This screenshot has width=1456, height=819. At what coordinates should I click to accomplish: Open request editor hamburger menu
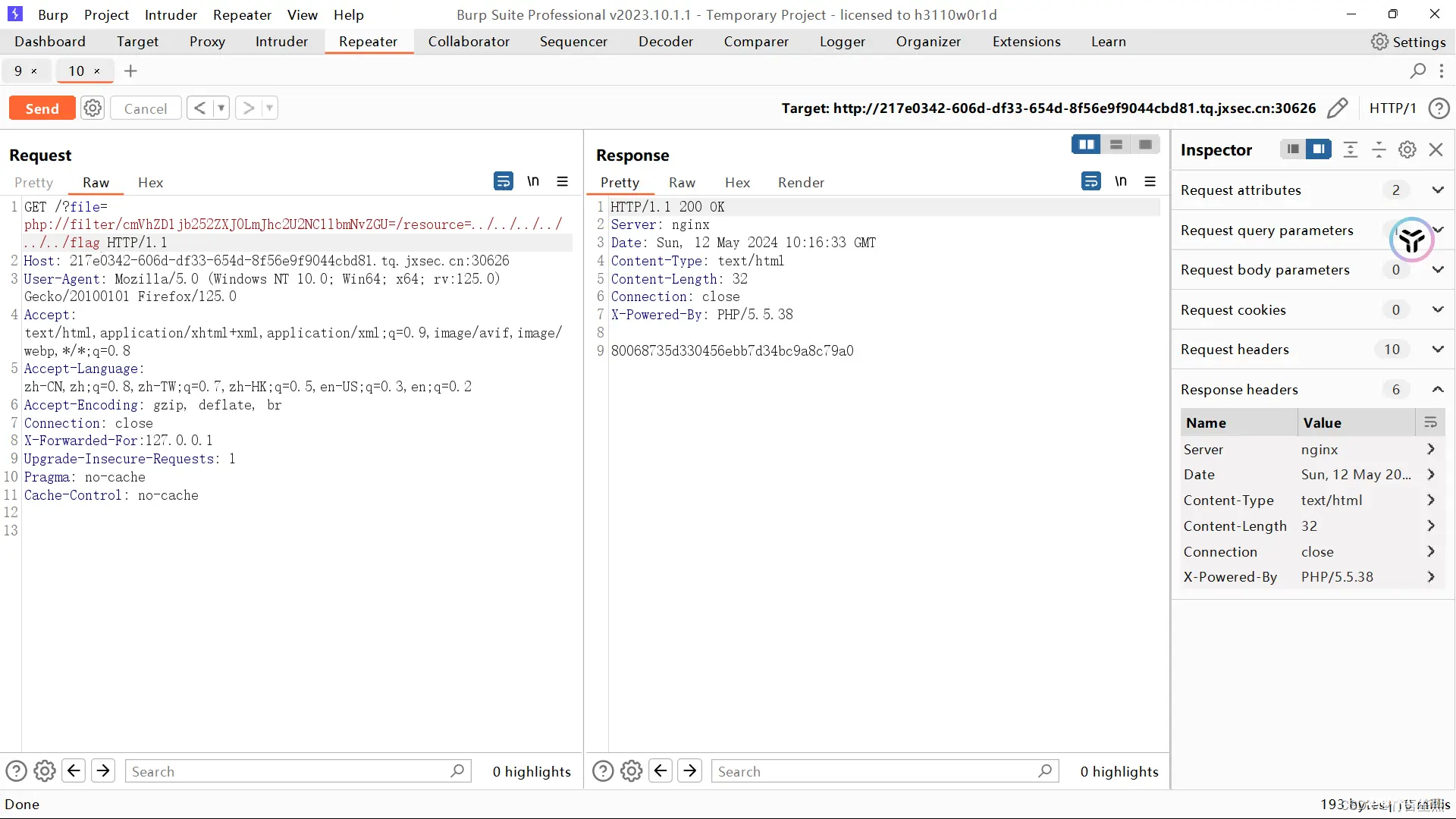[562, 181]
